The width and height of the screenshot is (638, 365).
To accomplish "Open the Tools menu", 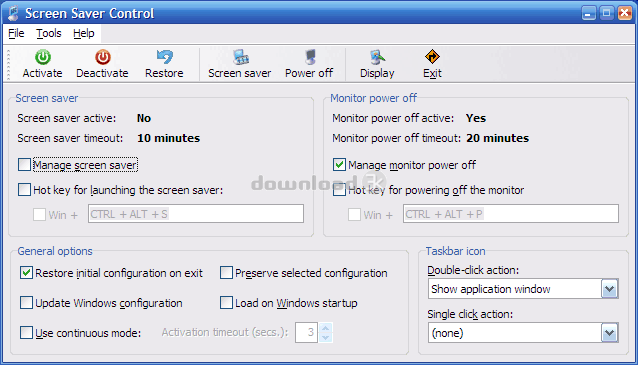I will (49, 33).
